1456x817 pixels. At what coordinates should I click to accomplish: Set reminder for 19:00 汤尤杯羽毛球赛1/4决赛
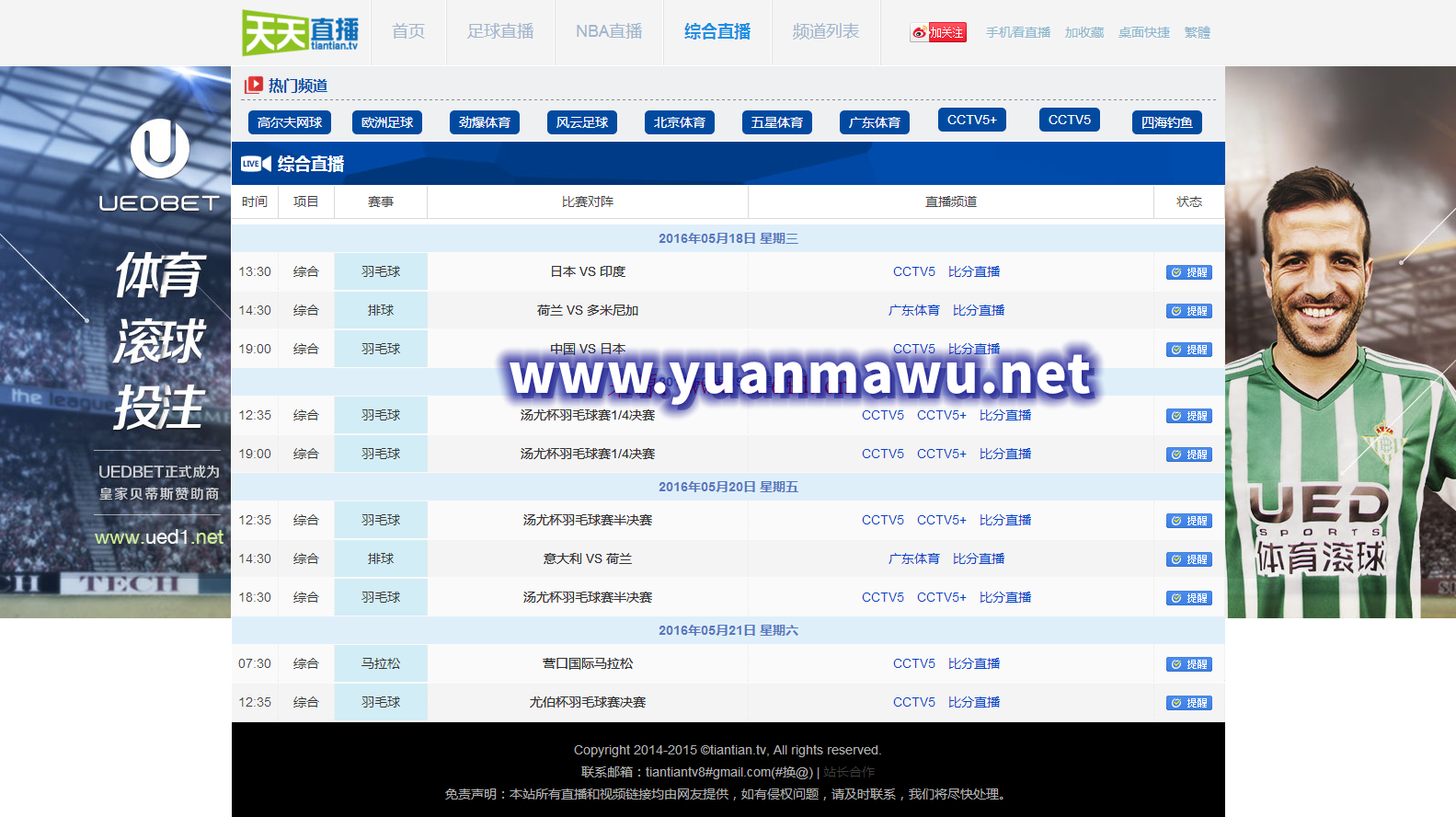coord(1189,455)
